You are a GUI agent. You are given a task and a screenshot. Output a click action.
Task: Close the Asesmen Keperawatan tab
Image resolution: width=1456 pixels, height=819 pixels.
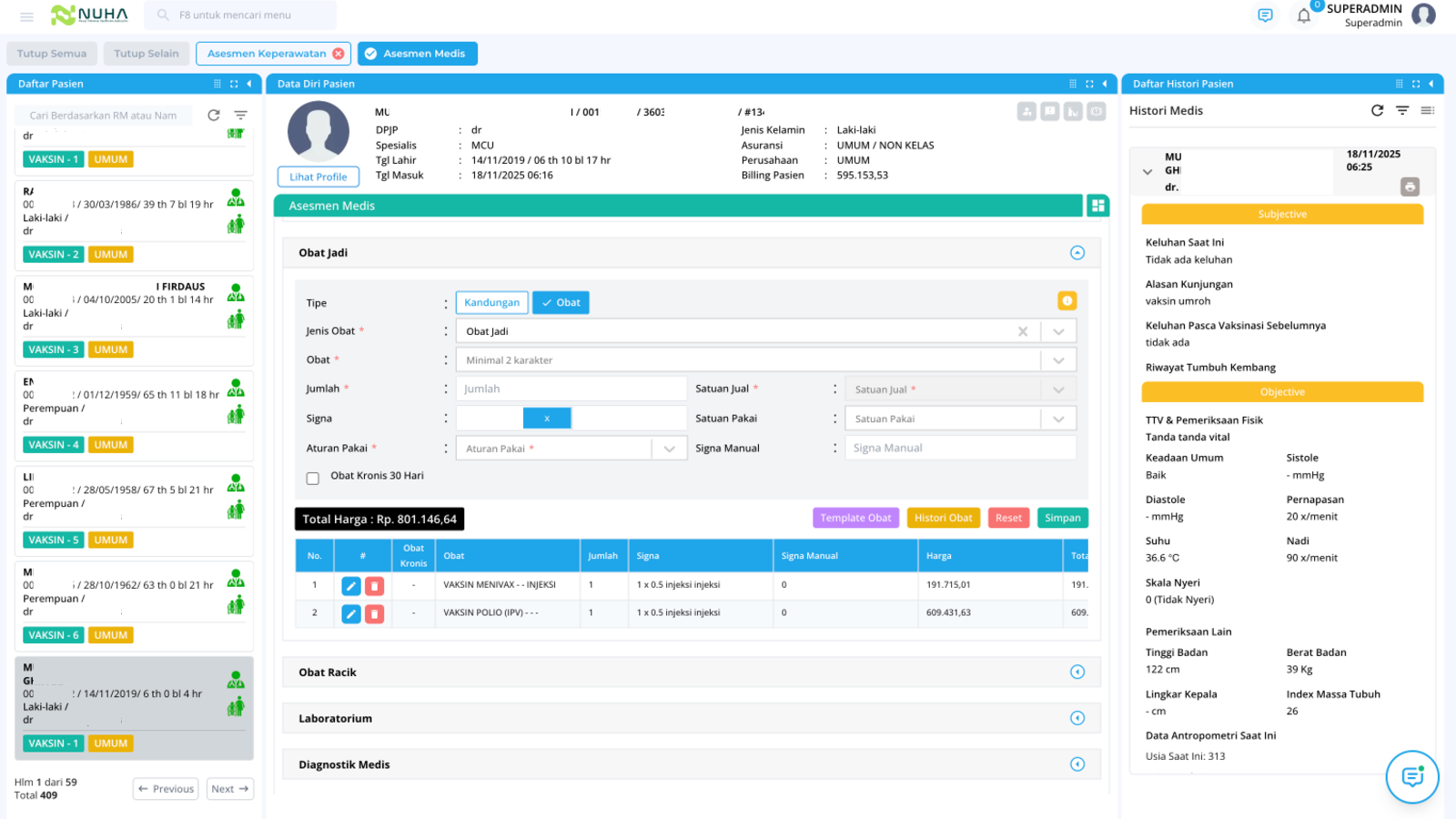pos(339,54)
